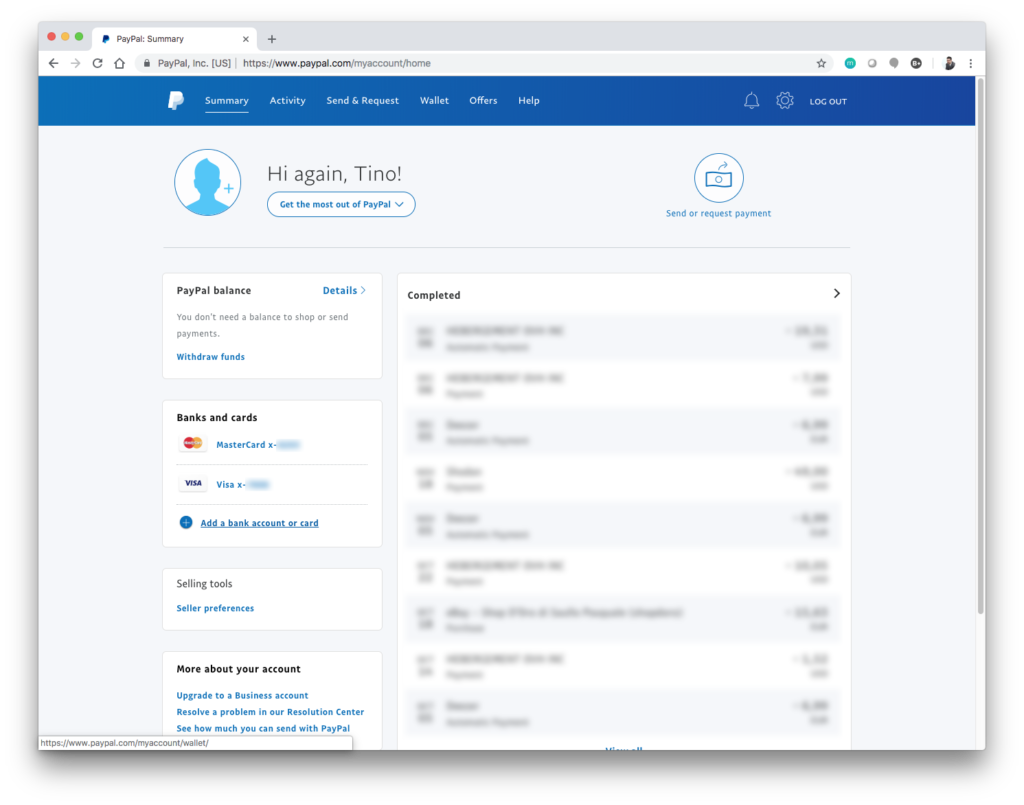The height and width of the screenshot is (805, 1024).
Task: Click the profile photo avatar
Action: tap(207, 183)
